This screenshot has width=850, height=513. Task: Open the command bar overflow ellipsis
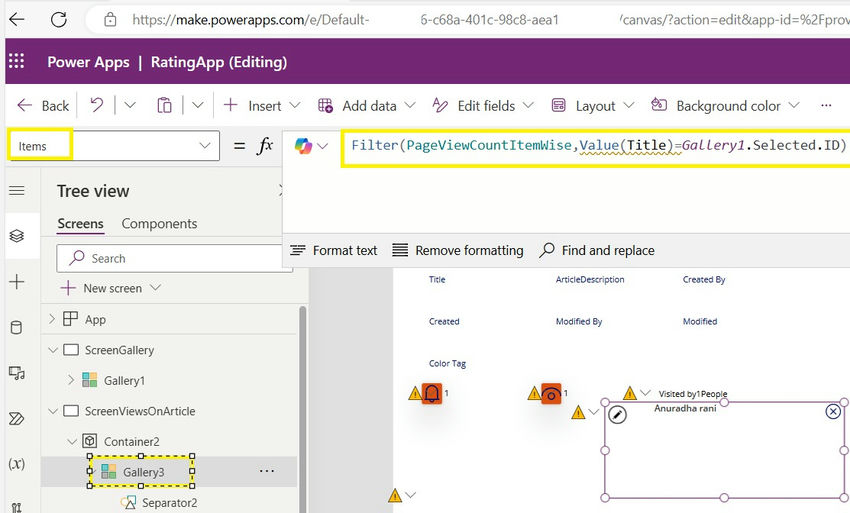(x=826, y=106)
